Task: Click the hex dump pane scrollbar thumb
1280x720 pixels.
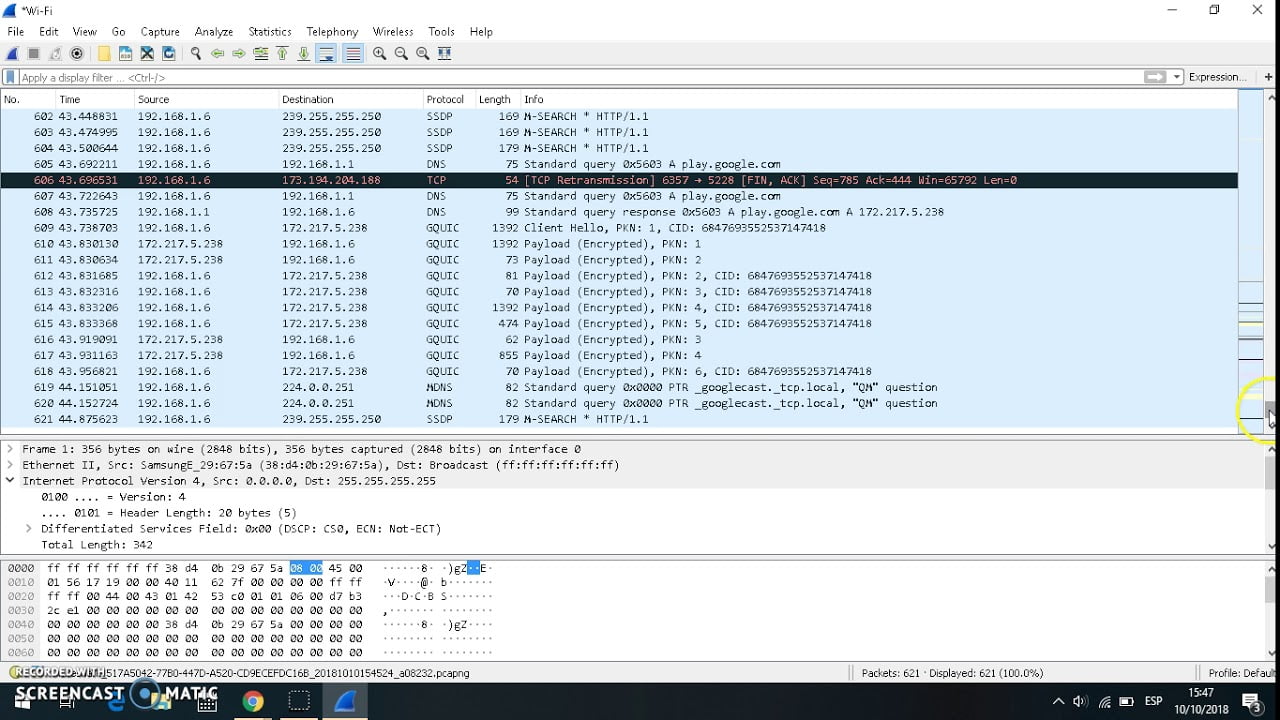Action: (x=1272, y=589)
